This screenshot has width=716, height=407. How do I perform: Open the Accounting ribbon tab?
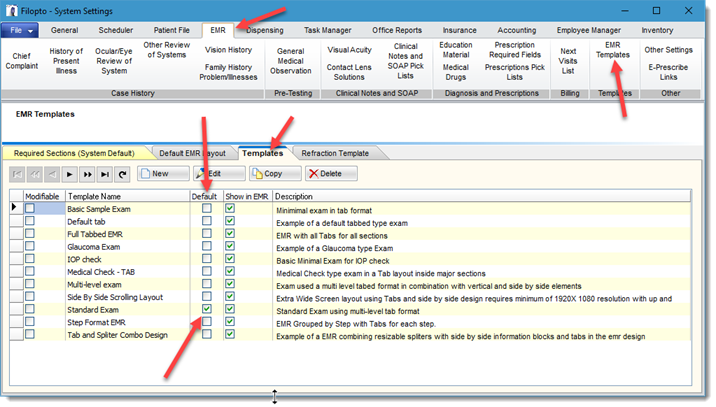tap(516, 30)
